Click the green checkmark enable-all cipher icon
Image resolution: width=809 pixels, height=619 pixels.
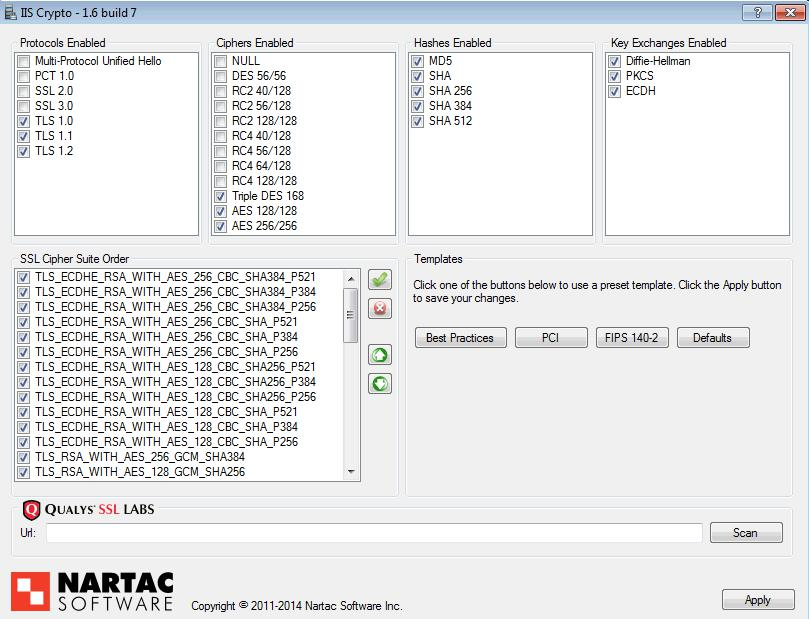(x=380, y=280)
